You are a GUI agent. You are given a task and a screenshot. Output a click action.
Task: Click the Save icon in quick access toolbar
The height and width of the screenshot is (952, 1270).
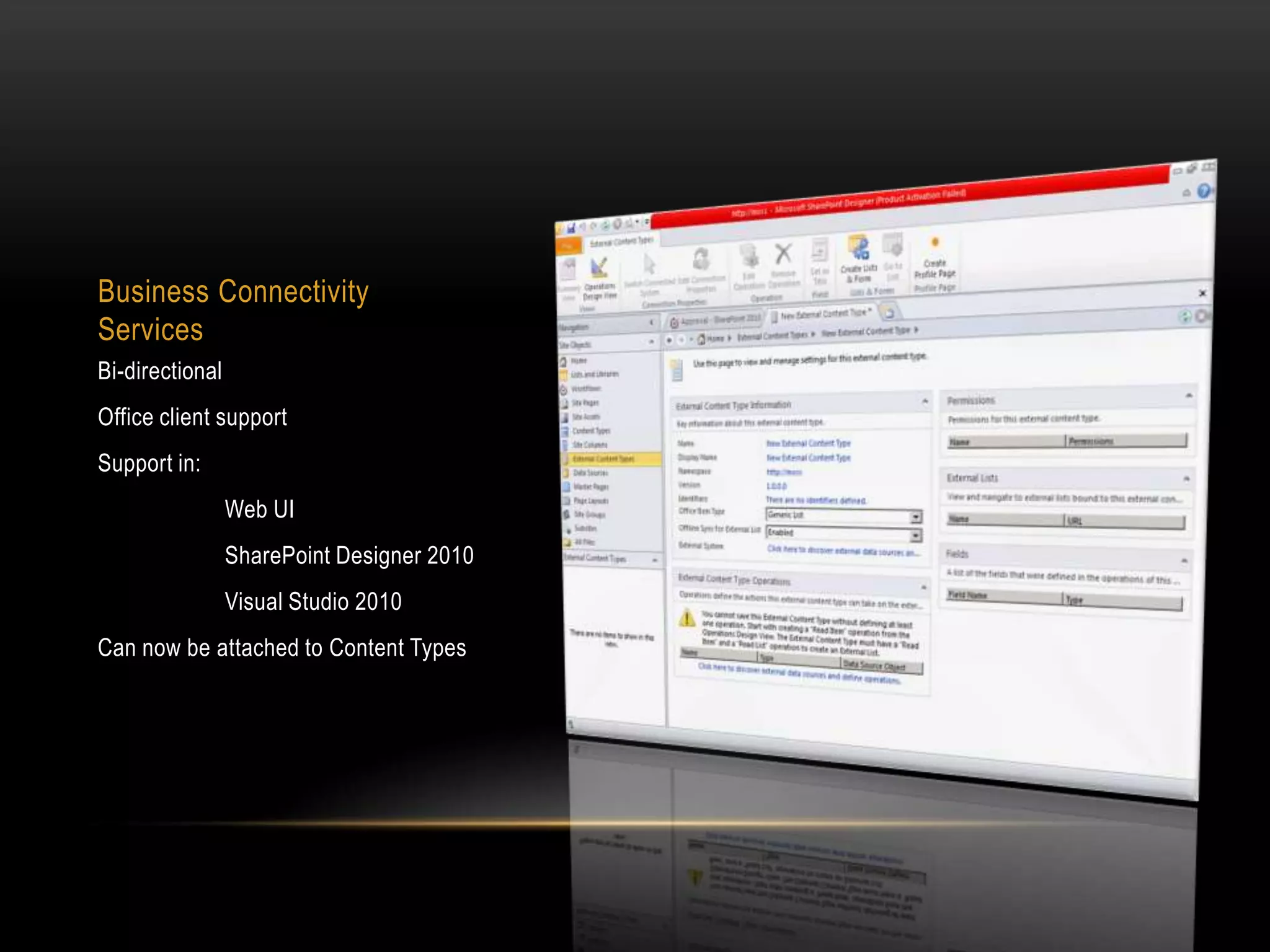coord(571,228)
